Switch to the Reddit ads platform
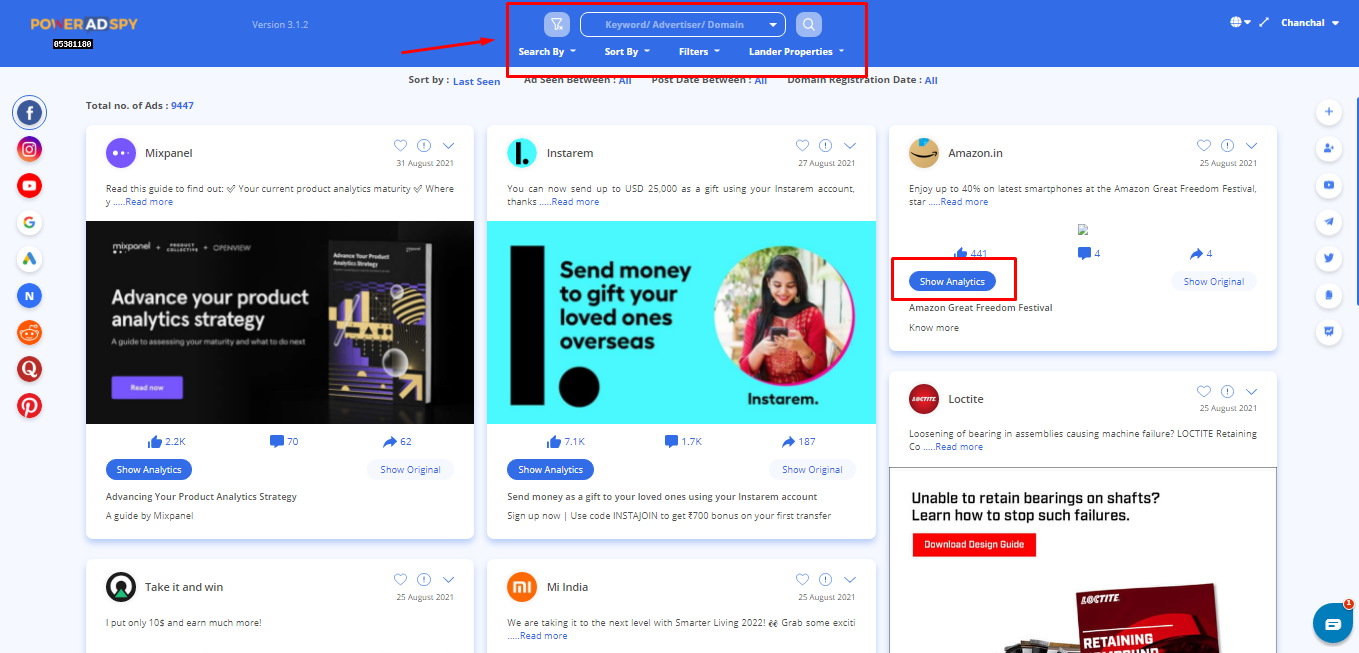 click(x=30, y=333)
